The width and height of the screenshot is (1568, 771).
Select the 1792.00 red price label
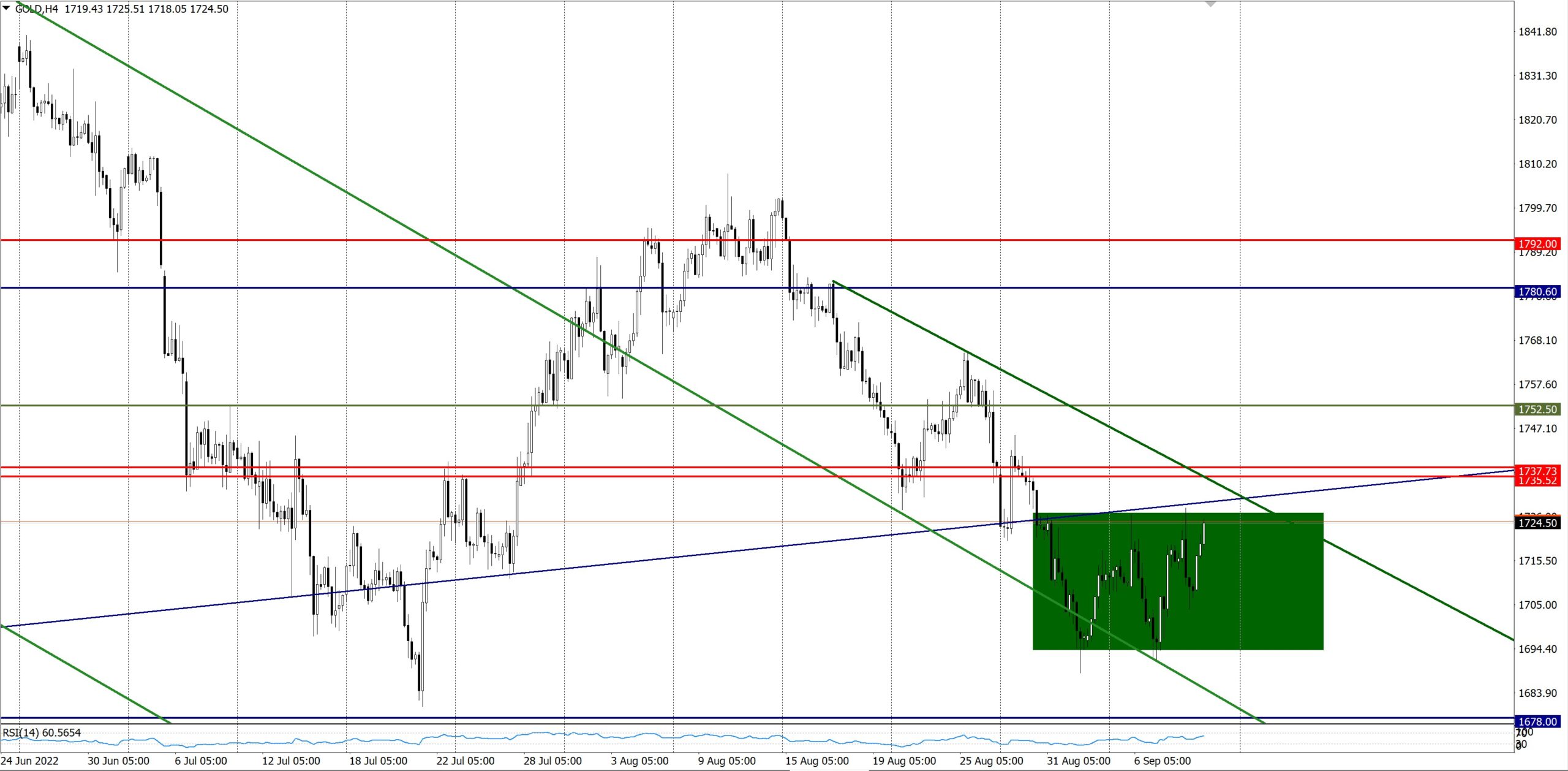pyautogui.click(x=1537, y=244)
